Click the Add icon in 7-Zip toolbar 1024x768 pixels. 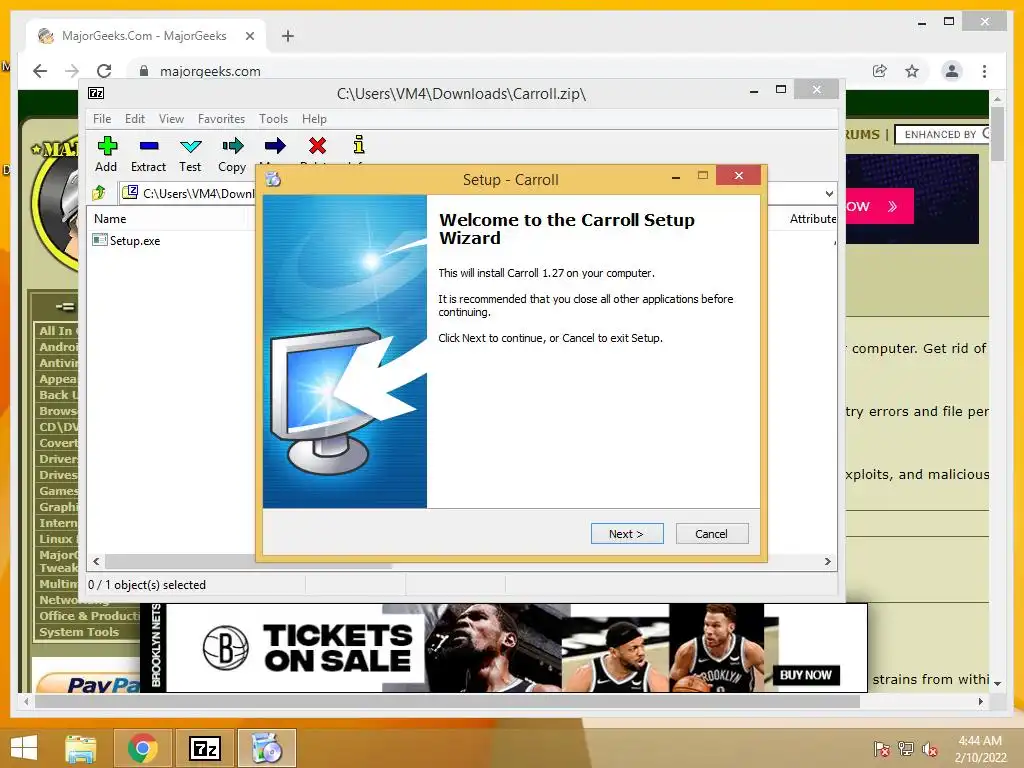pos(107,146)
